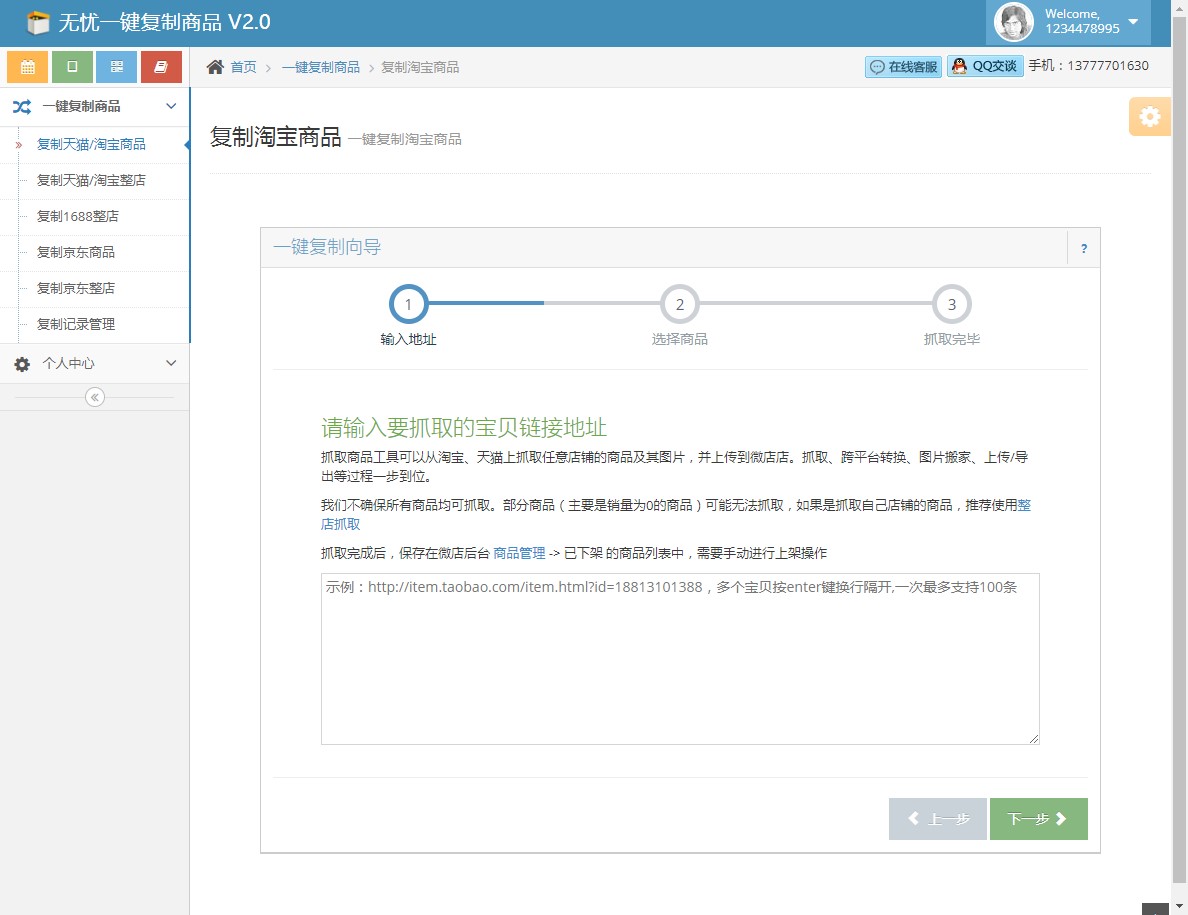This screenshot has height=915, width=1188.
Task: Click the 一键复制向导 panel title
Action: click(327, 247)
